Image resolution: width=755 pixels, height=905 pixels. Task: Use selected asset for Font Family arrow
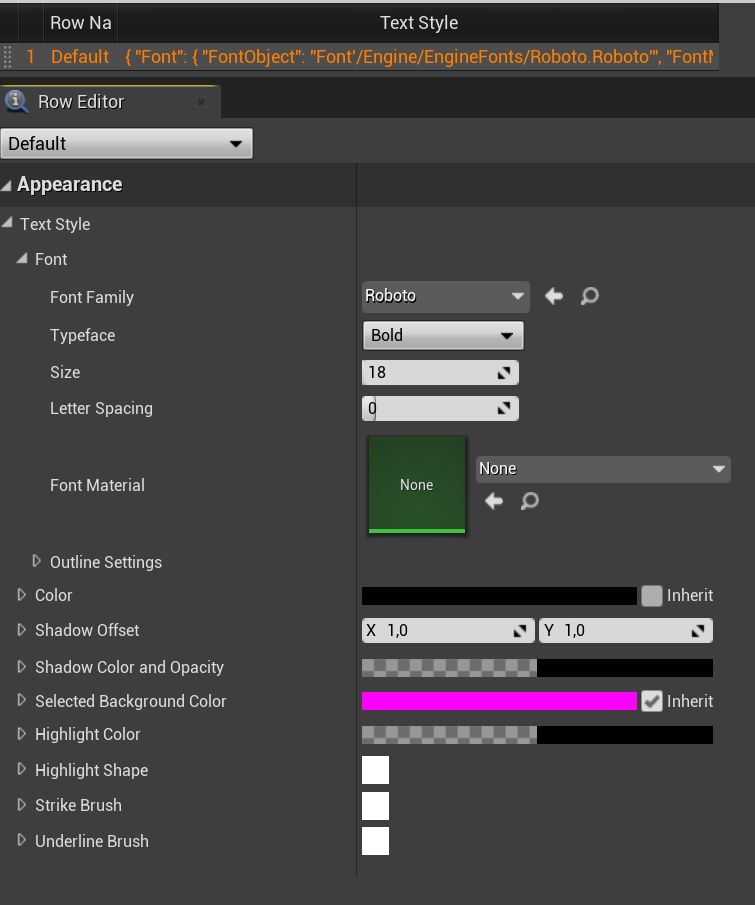coord(554,296)
